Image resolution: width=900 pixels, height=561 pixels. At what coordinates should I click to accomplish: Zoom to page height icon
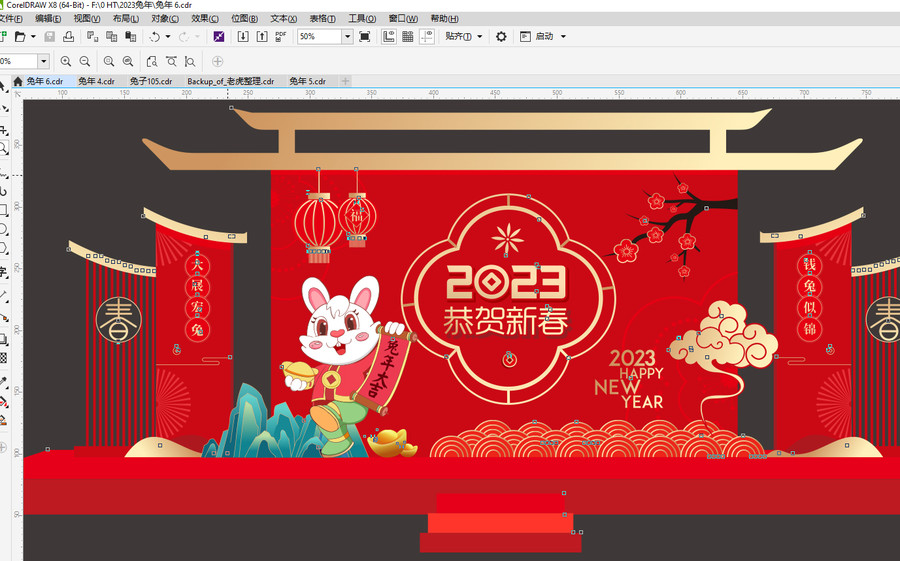coord(190,61)
